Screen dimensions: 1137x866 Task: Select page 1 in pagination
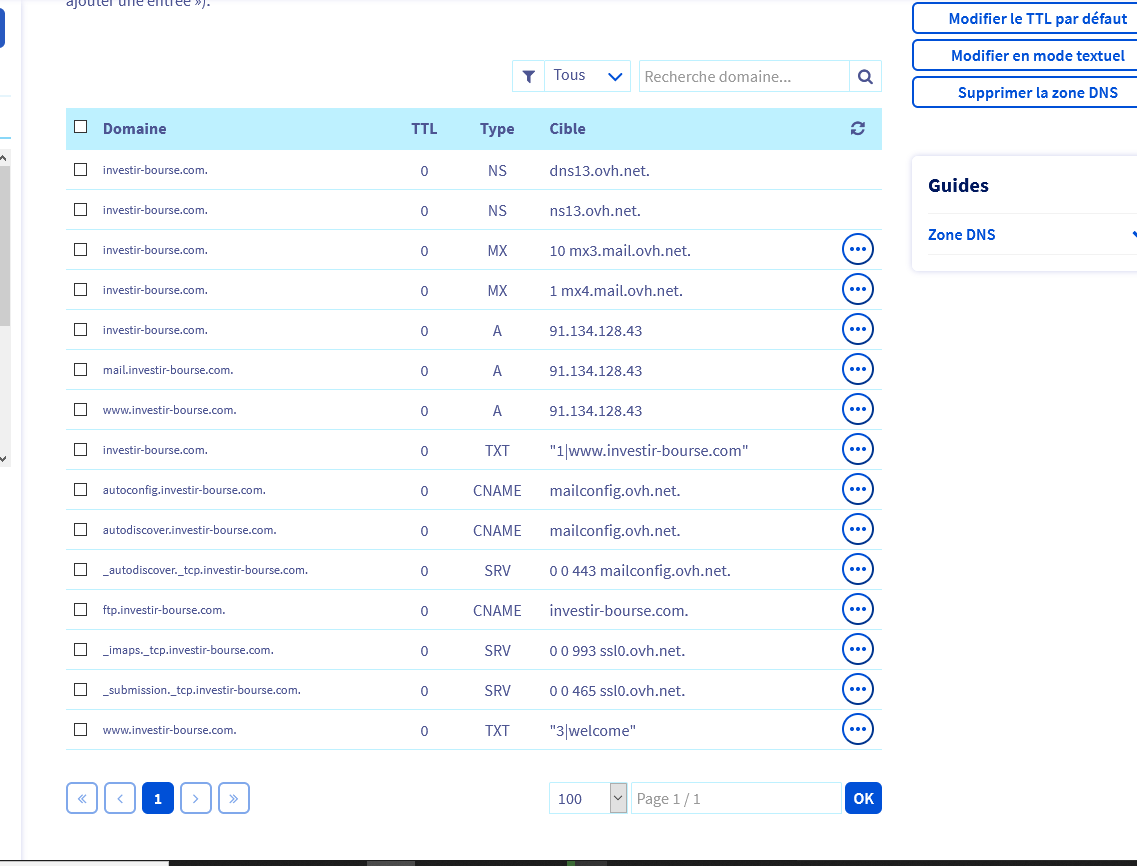[158, 798]
